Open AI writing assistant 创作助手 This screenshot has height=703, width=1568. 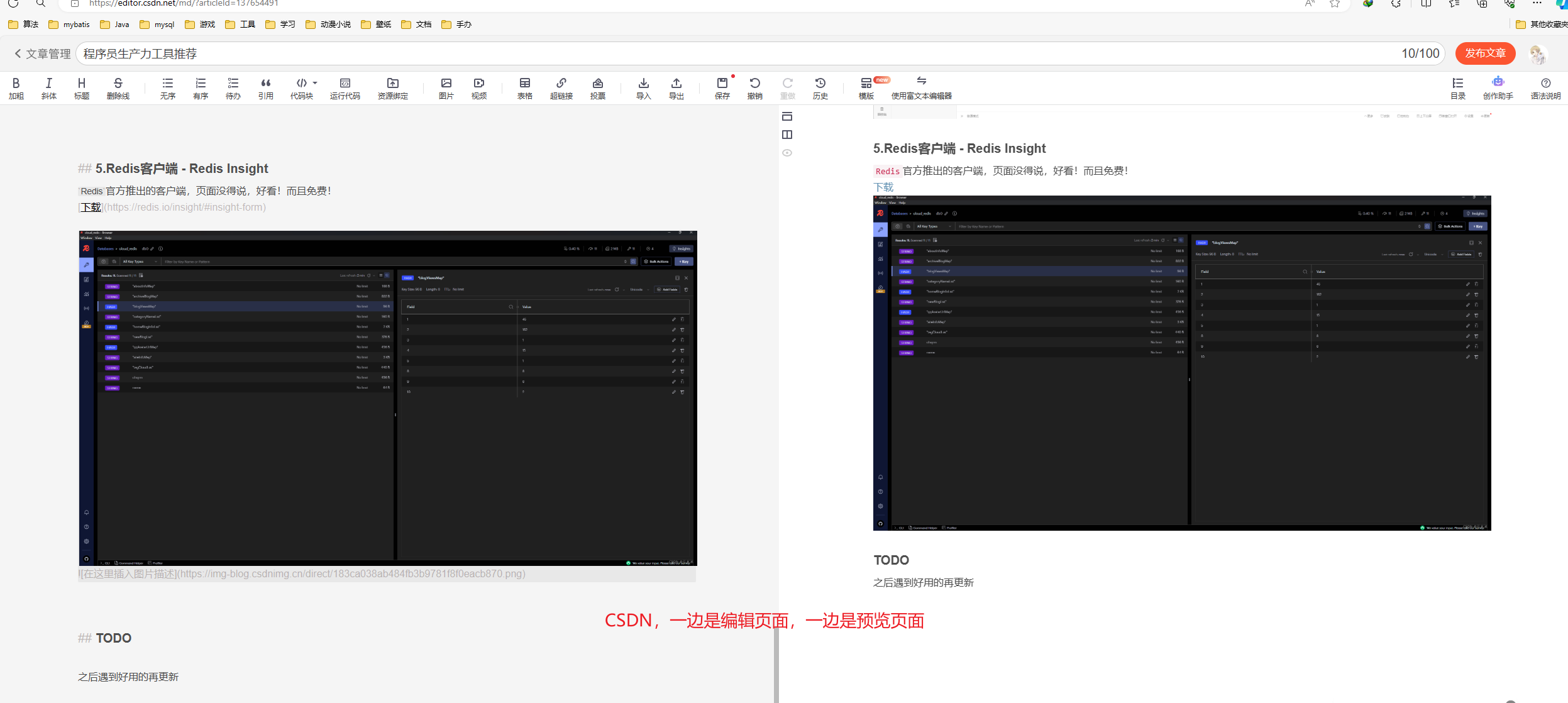point(1498,88)
